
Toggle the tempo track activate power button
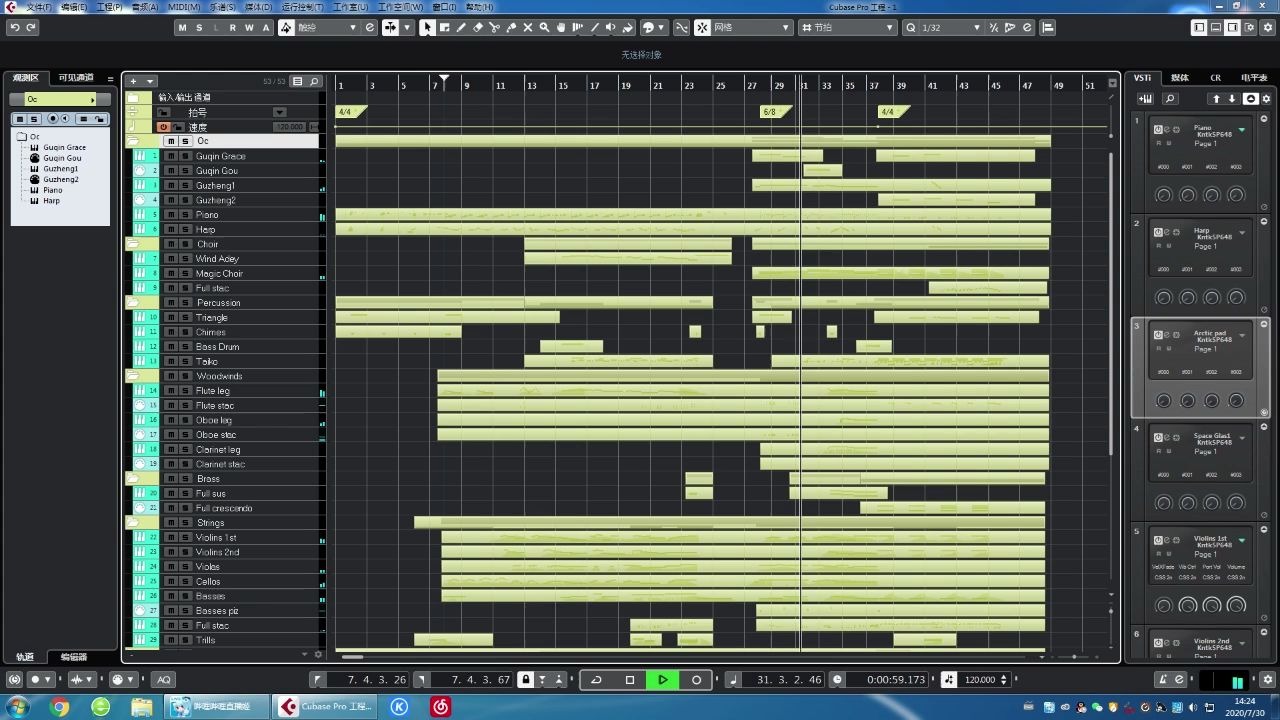click(163, 127)
